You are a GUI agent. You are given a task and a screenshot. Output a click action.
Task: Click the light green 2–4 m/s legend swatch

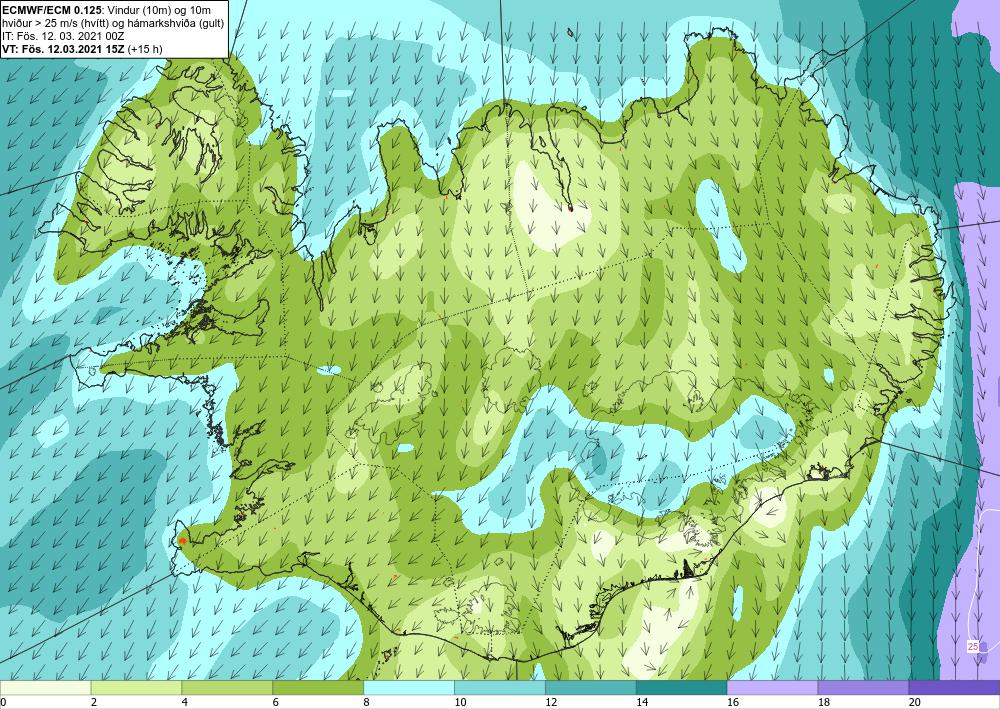136,688
